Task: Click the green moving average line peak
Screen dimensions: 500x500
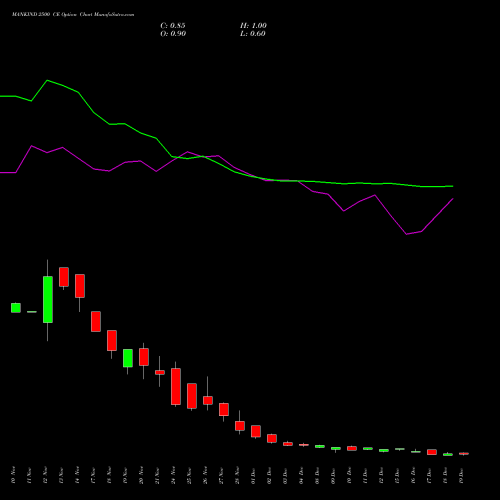Action: point(47,80)
